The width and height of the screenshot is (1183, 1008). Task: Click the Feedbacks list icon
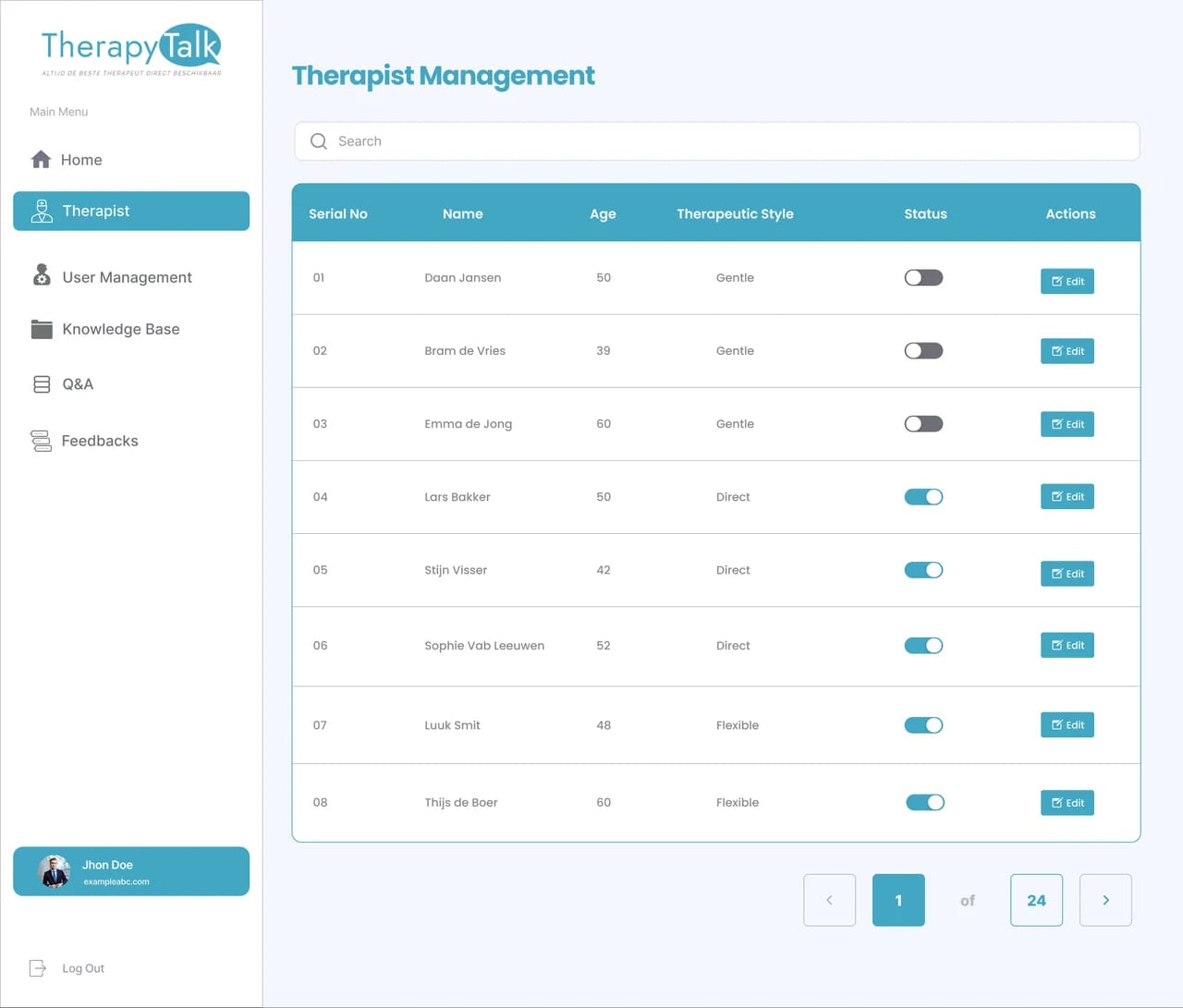pos(41,441)
